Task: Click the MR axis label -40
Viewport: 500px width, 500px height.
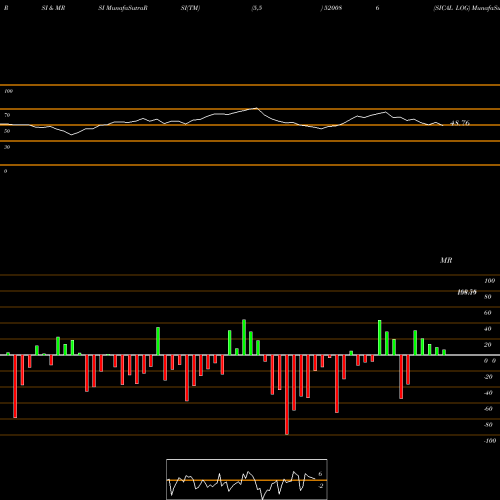Action: [488, 393]
